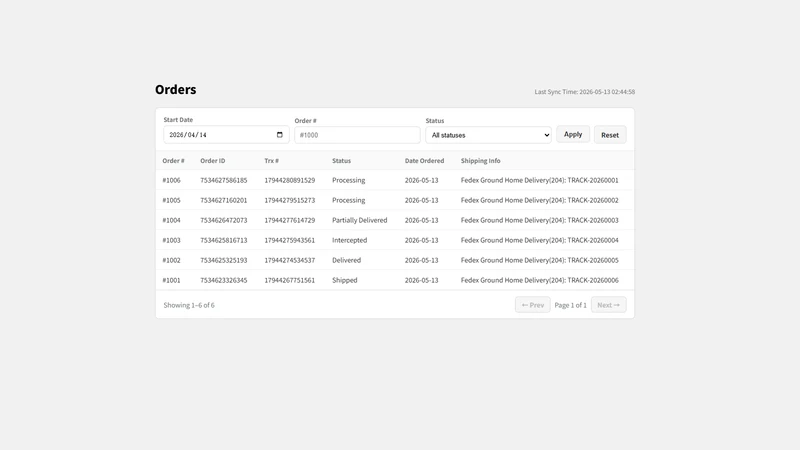
Task: Select order #1001 cell
Action: 171,280
